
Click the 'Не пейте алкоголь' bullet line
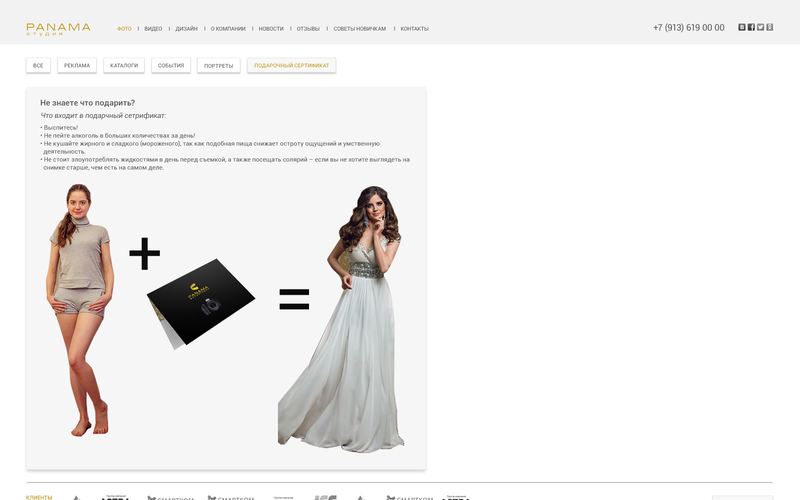(x=118, y=136)
